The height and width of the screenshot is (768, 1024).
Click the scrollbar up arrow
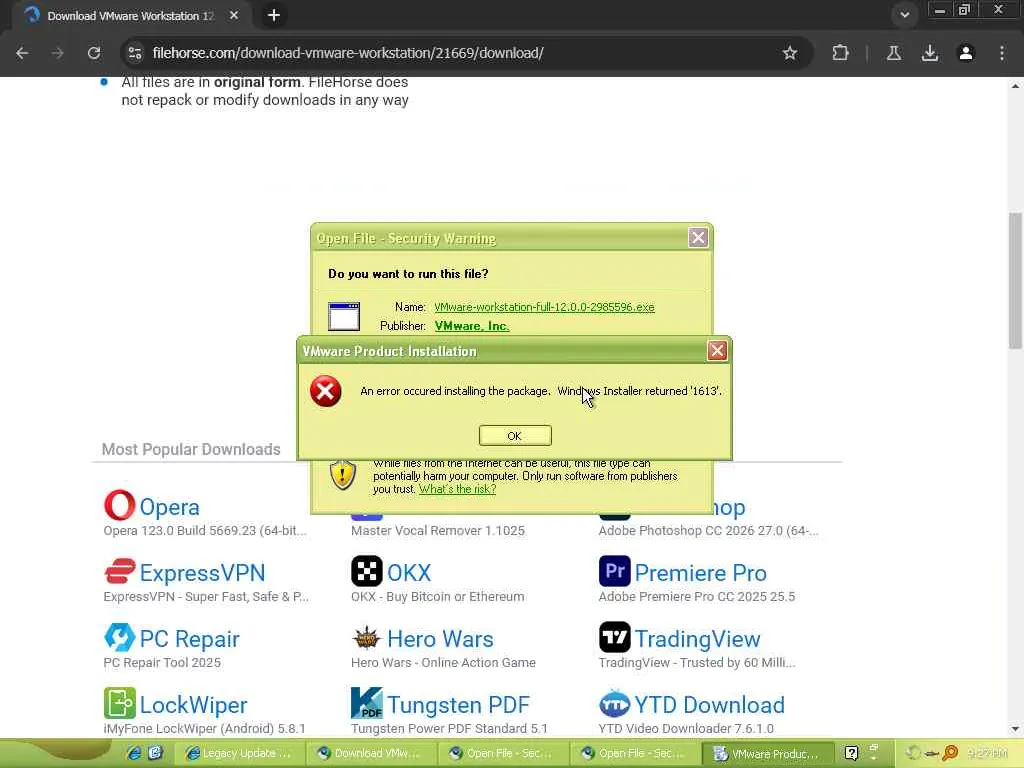(x=1016, y=86)
